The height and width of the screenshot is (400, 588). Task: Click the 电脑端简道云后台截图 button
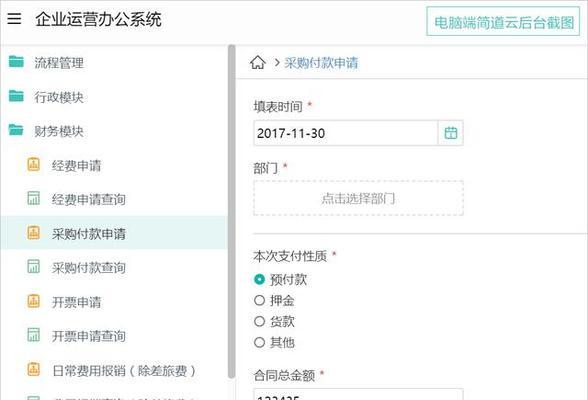pos(504,22)
